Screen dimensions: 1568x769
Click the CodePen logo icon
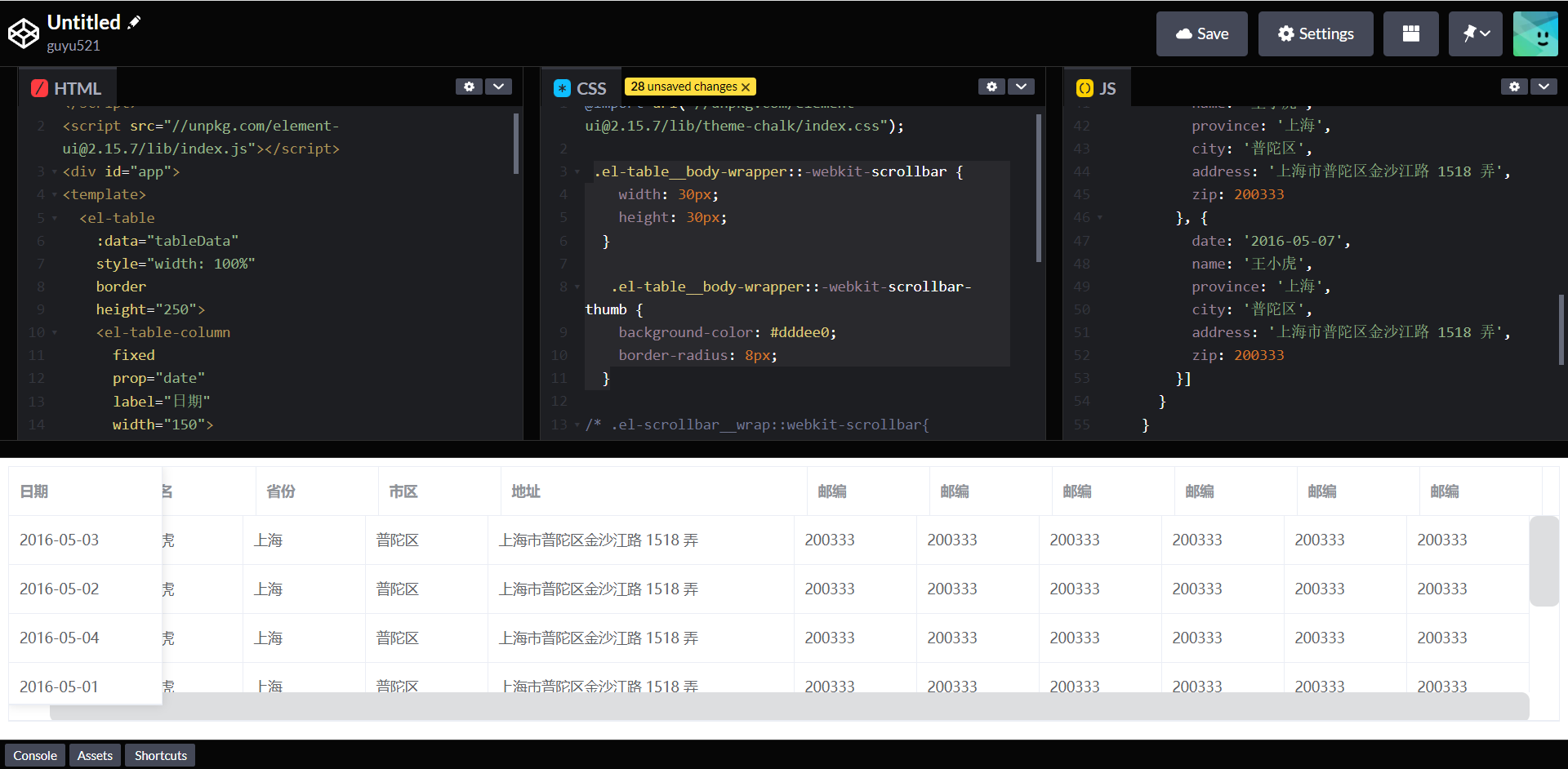pos(24,33)
